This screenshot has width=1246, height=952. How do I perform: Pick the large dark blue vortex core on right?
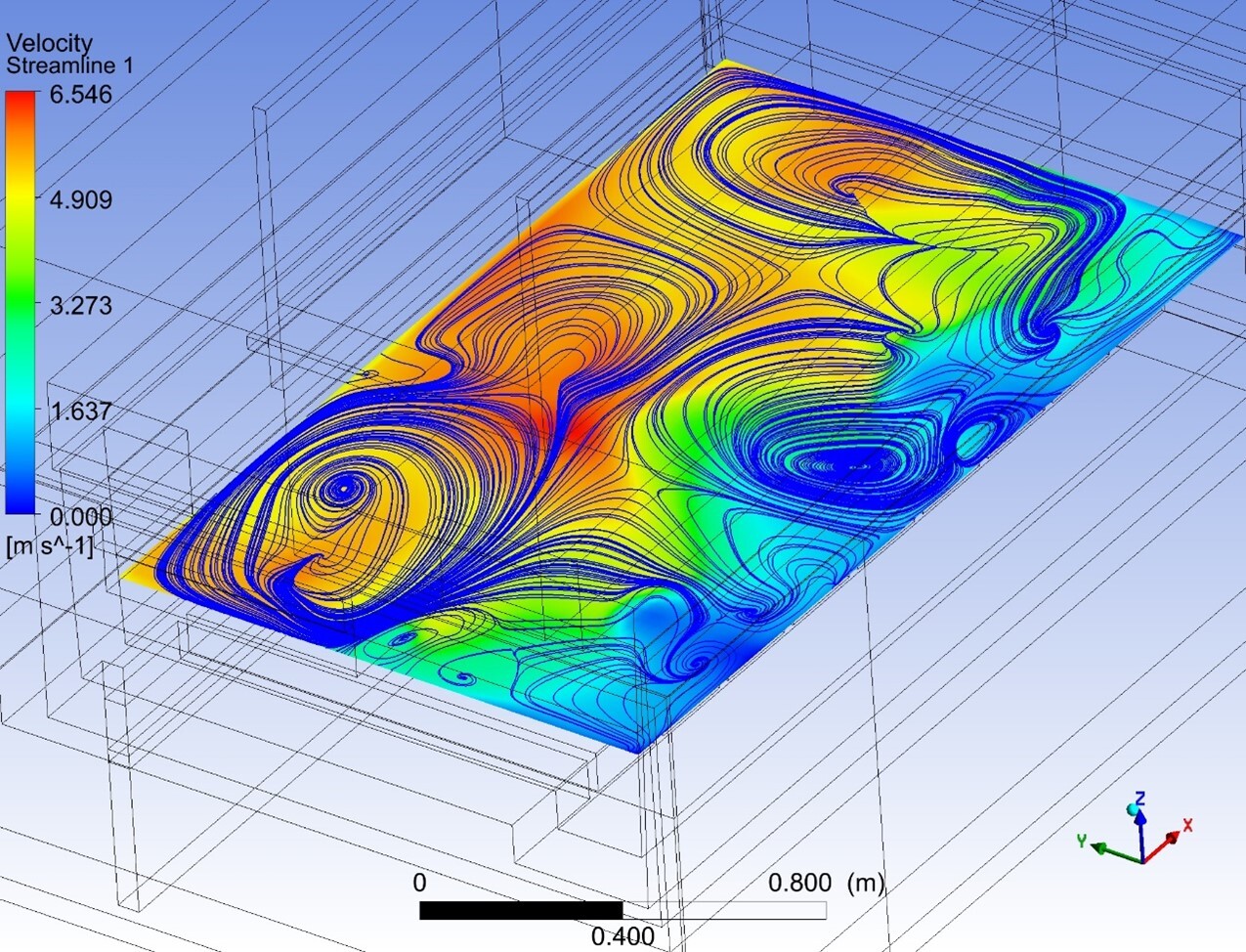(x=848, y=464)
